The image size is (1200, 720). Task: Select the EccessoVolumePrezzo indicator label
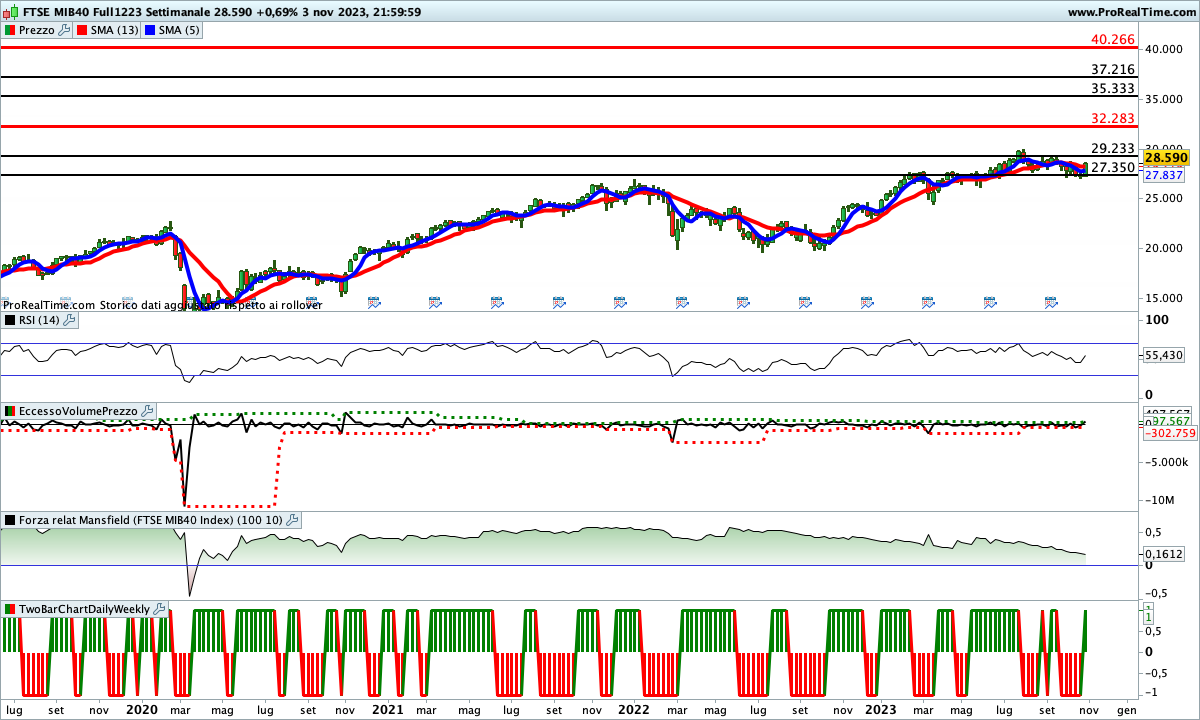[78, 411]
